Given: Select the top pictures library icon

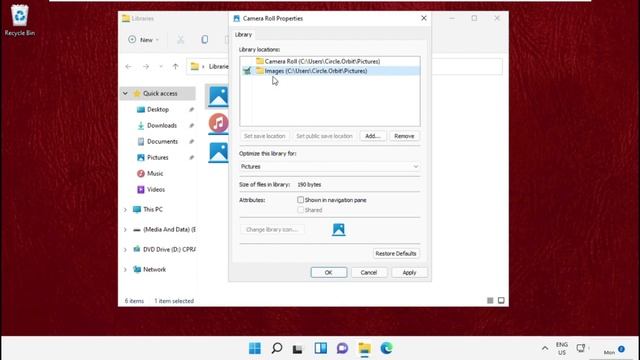Looking at the screenshot, I should click(218, 96).
